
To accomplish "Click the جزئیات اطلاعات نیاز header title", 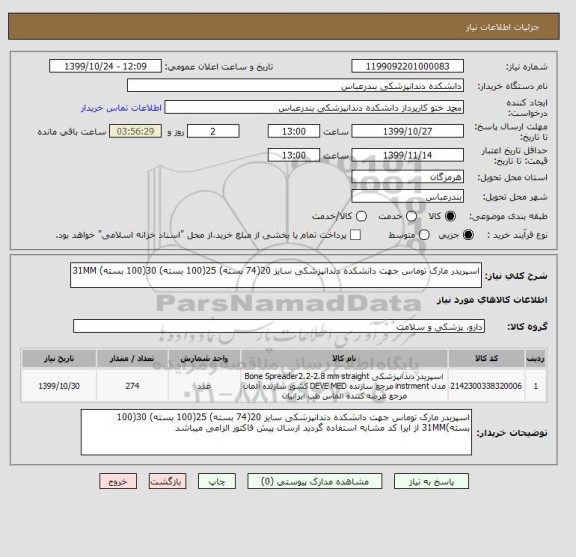I will (502, 27).
